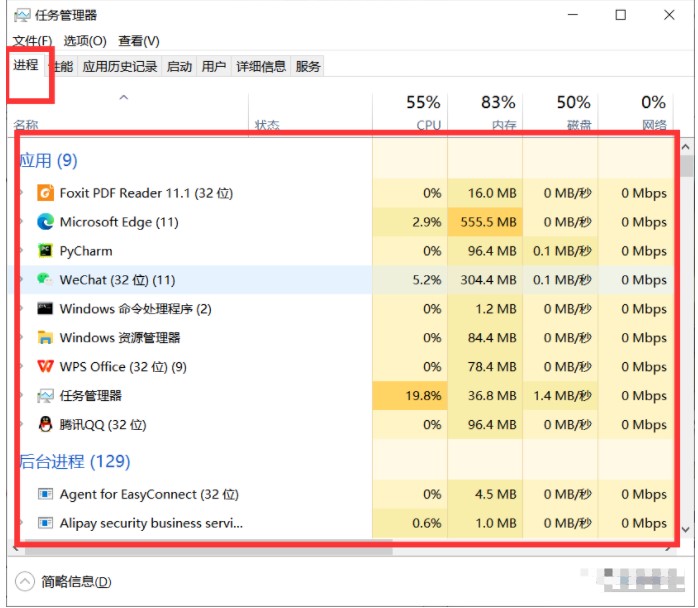Click the WPS Office icon
This screenshot has width=698, height=608.
click(45, 366)
